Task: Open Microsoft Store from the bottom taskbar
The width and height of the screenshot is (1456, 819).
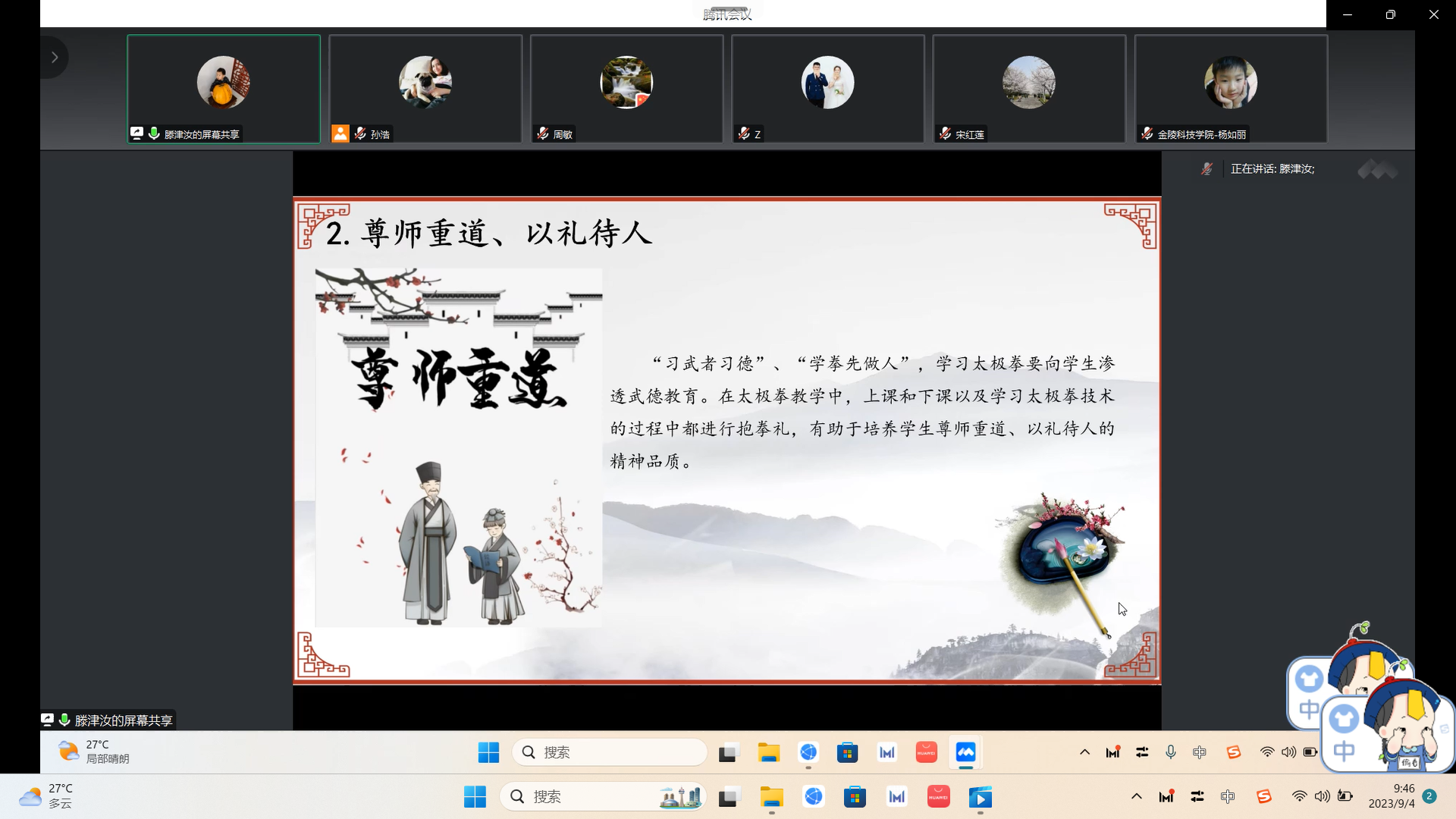Action: click(x=855, y=796)
